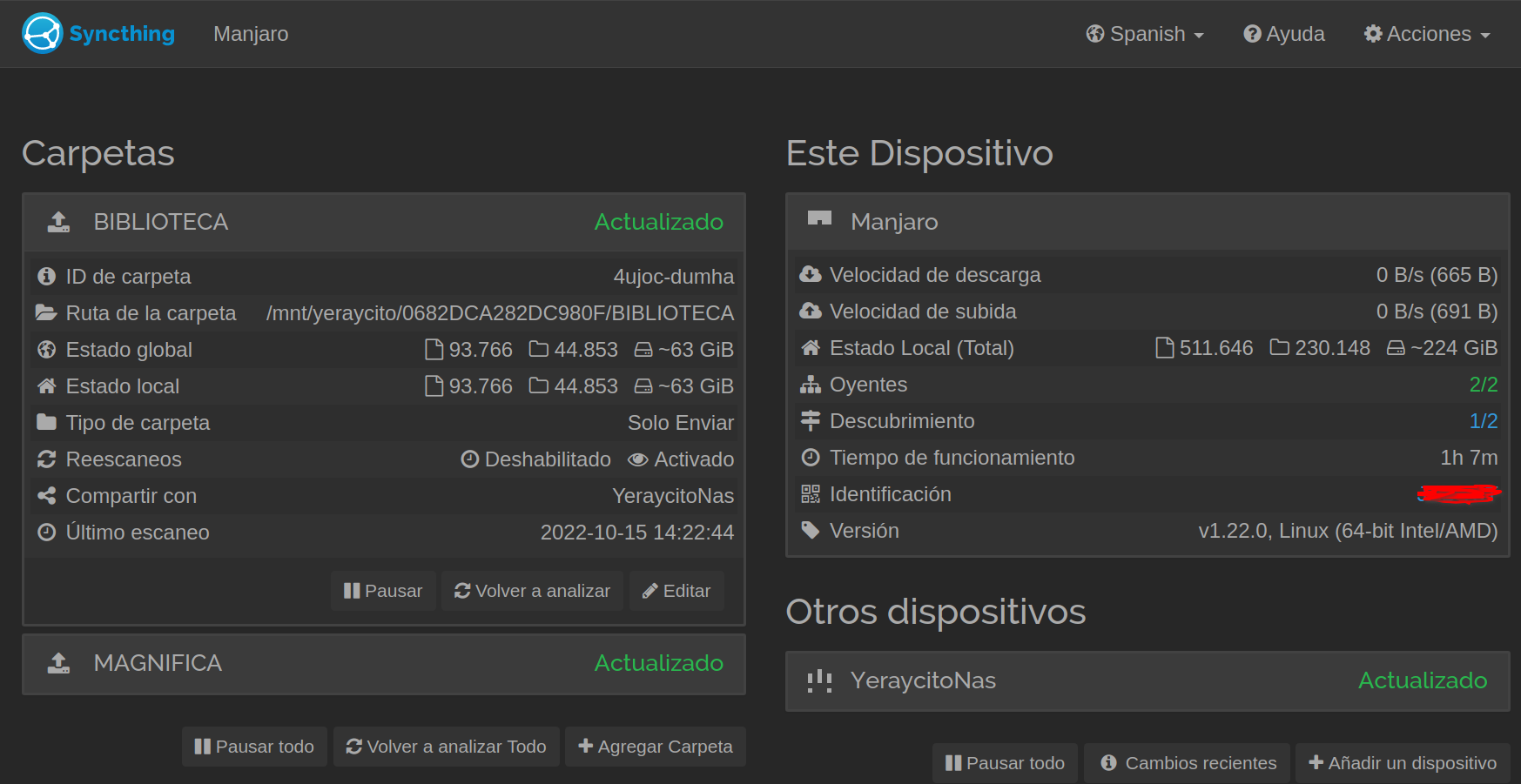This screenshot has height=784, width=1521.
Task: Click Agregar Carpeta to add a folder
Action: (x=656, y=747)
